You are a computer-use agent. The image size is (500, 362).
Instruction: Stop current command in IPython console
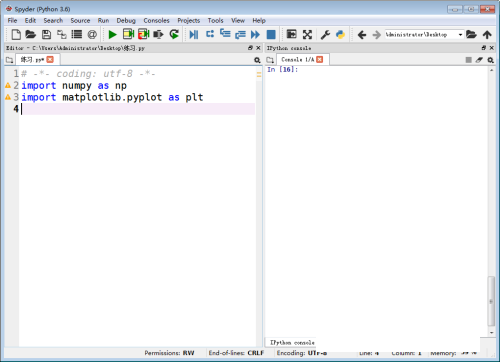click(468, 60)
